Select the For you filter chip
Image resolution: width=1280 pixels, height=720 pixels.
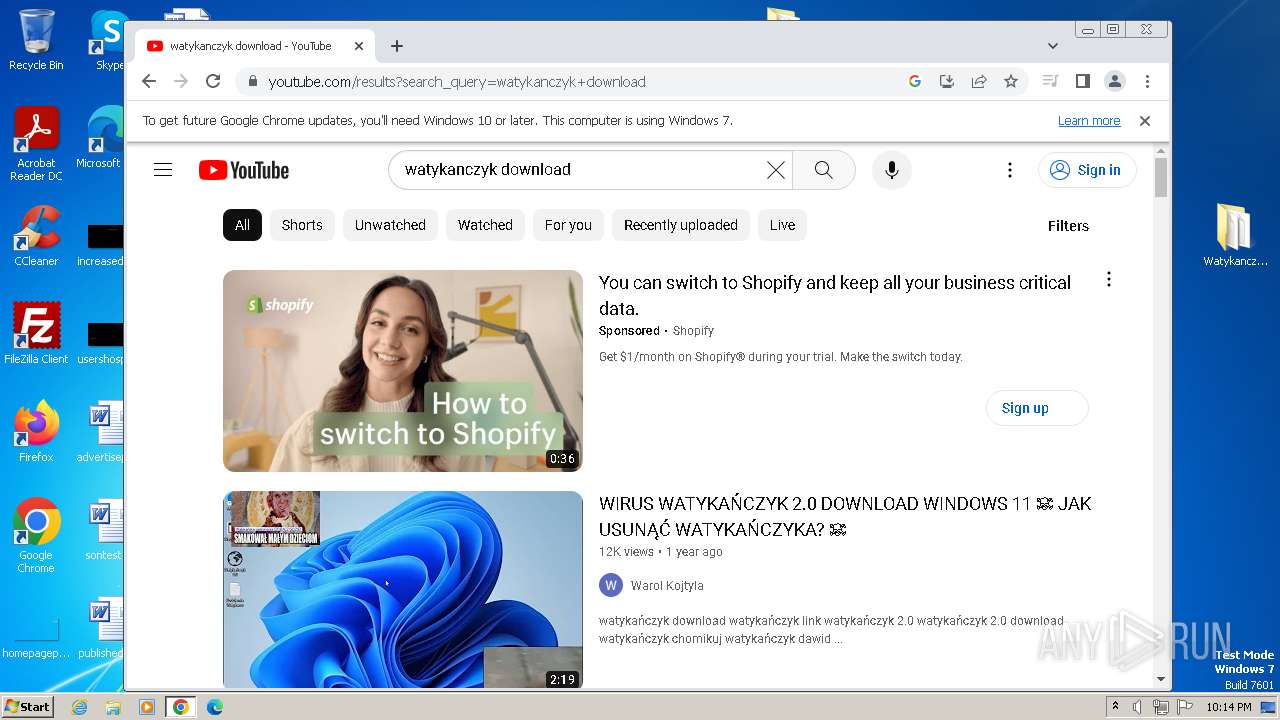pos(568,225)
